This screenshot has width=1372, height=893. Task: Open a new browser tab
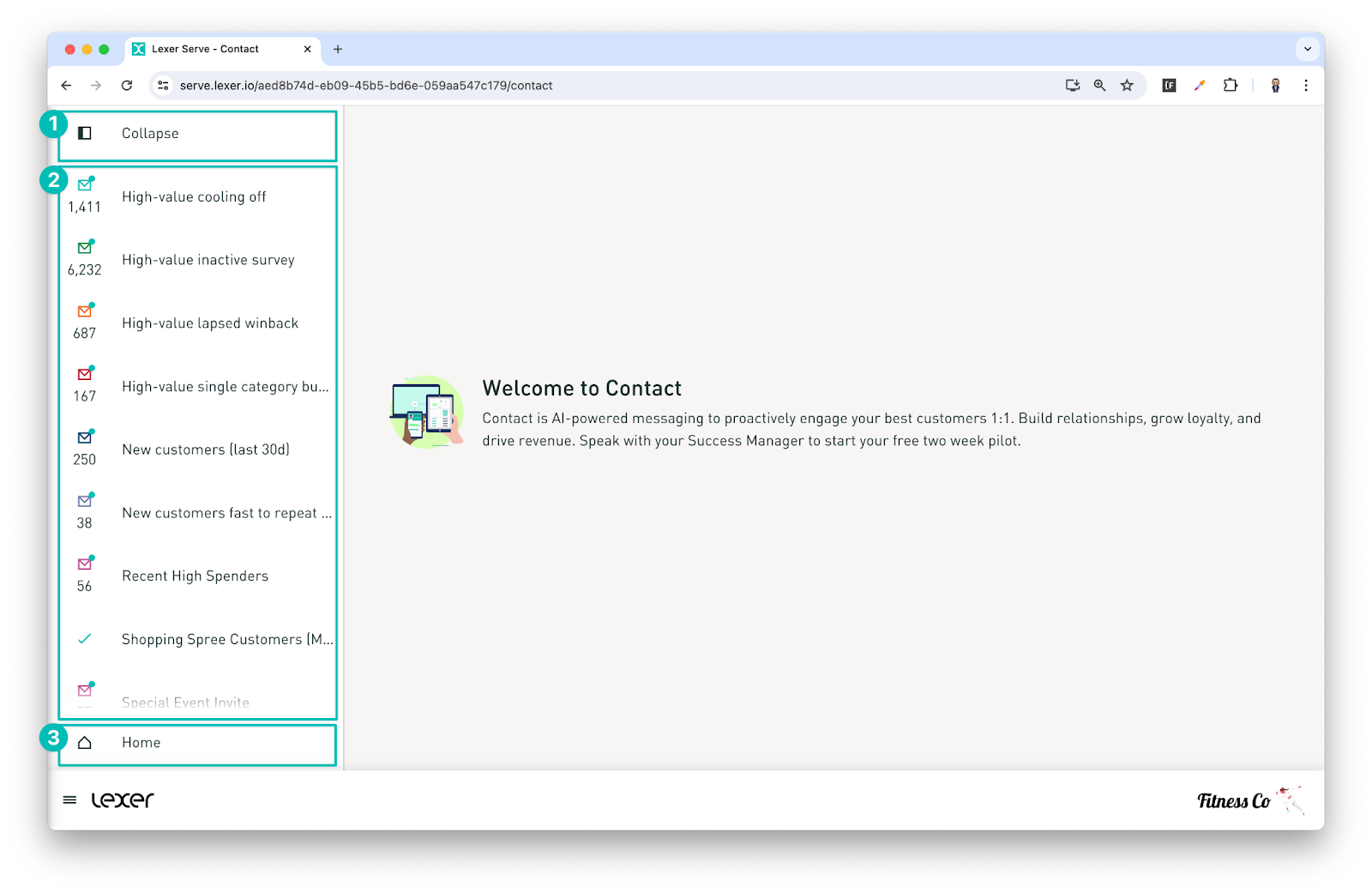pos(338,49)
